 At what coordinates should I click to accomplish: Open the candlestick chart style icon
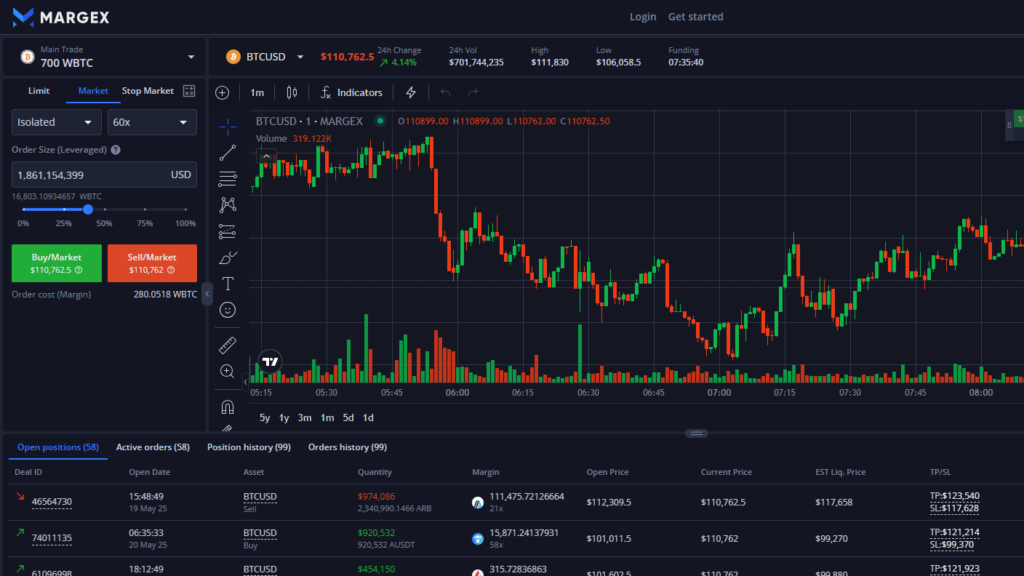tap(292, 93)
